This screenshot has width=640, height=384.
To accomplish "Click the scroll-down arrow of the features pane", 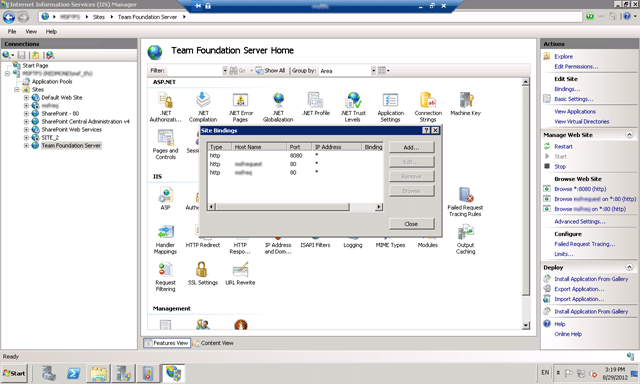I will point(526,325).
